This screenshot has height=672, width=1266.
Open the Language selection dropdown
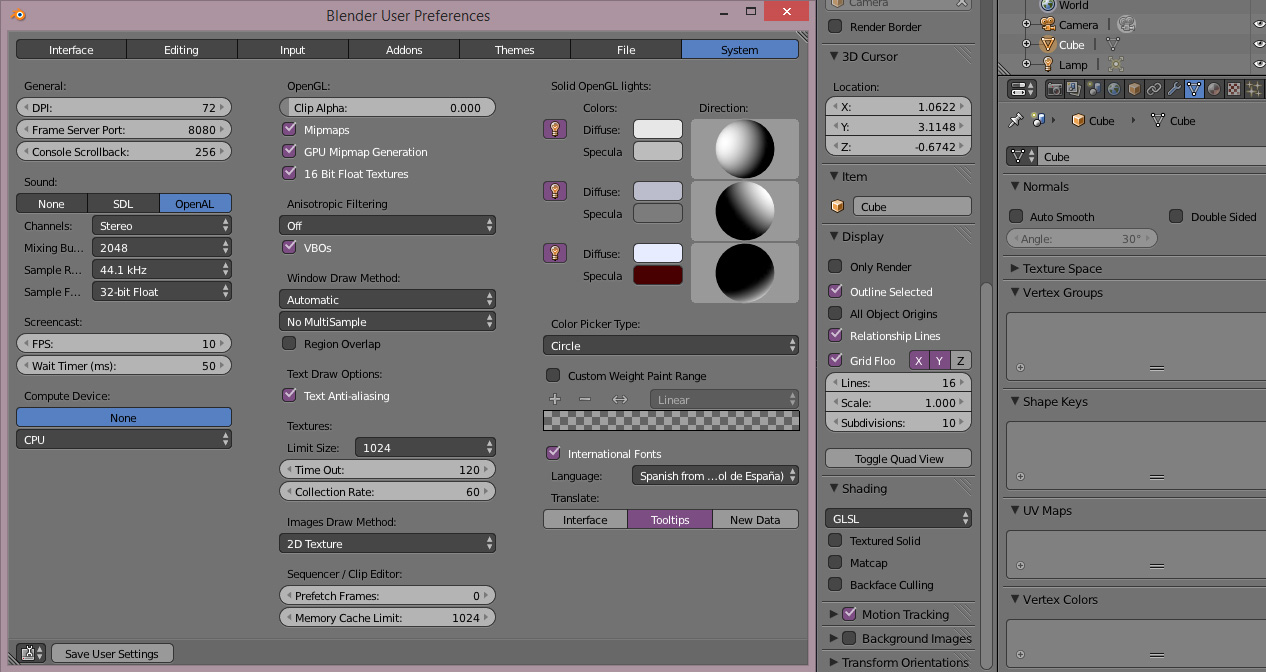pos(715,476)
